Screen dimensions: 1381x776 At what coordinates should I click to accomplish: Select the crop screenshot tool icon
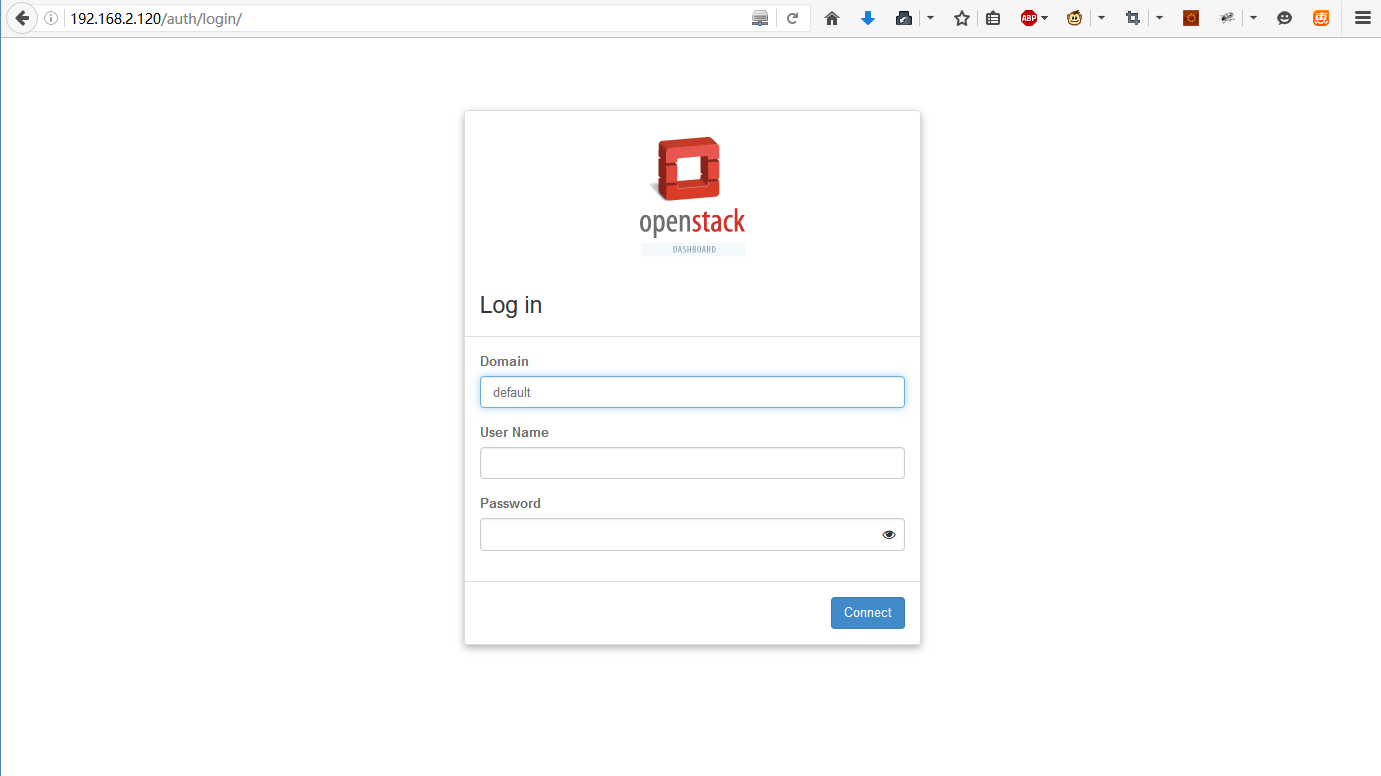click(x=1132, y=18)
